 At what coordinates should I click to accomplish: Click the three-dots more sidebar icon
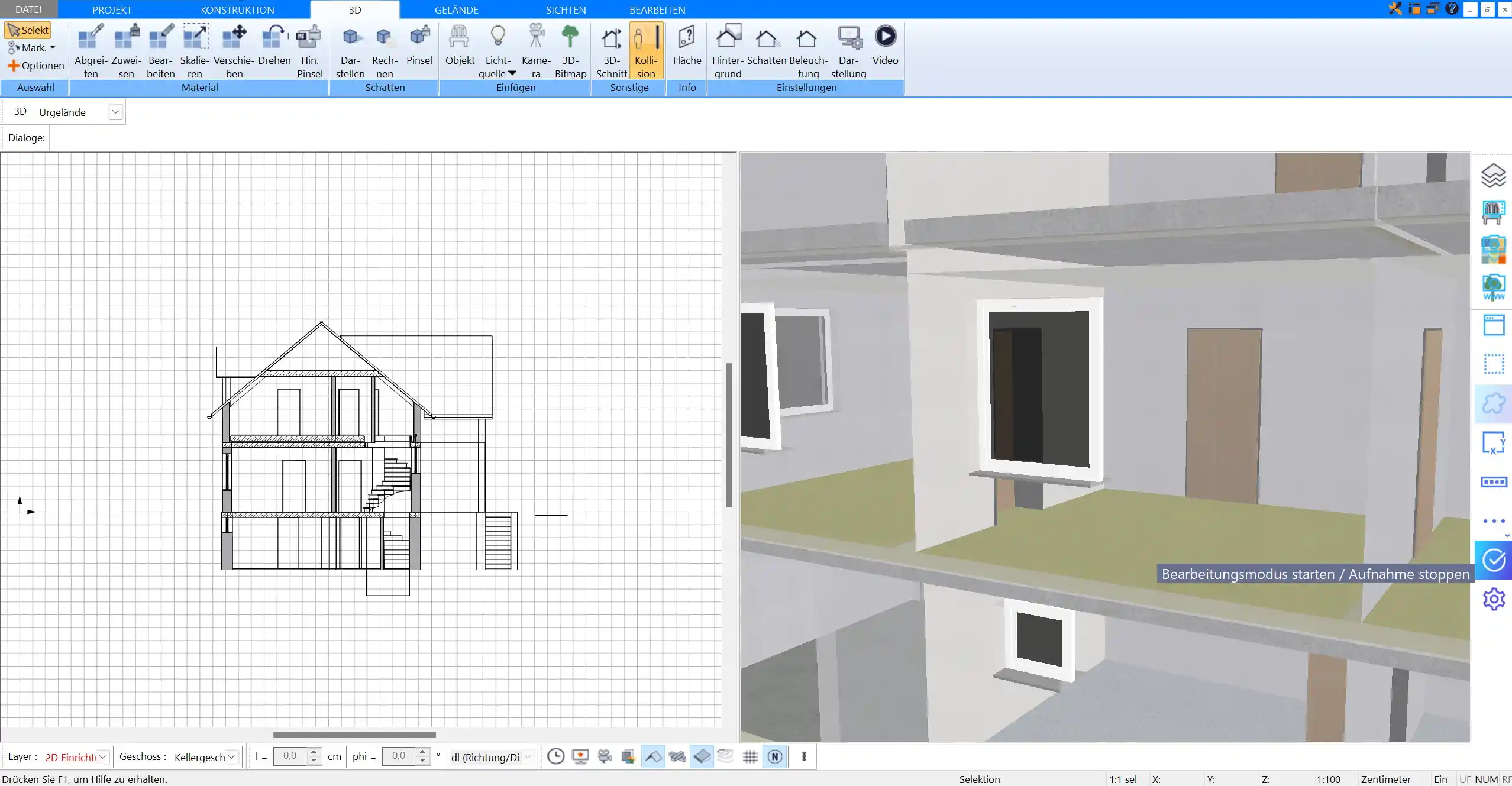coord(1493,521)
